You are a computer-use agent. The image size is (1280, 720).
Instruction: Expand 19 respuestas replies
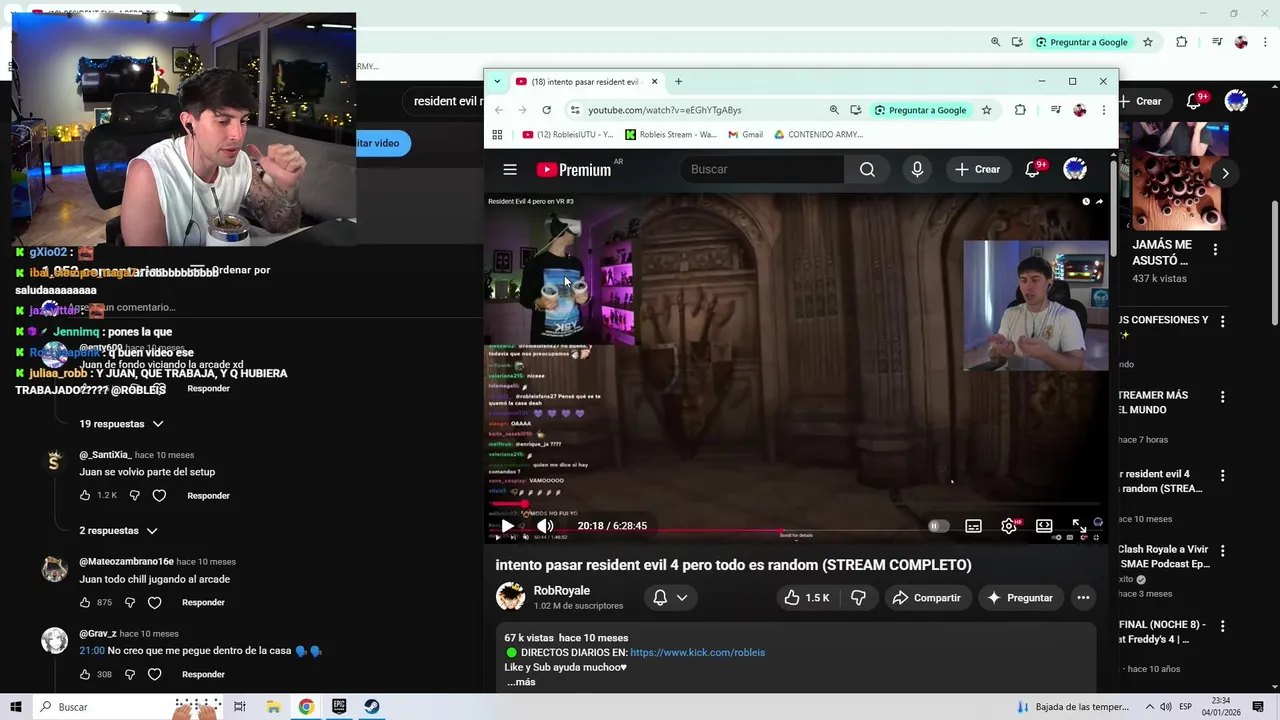click(122, 424)
